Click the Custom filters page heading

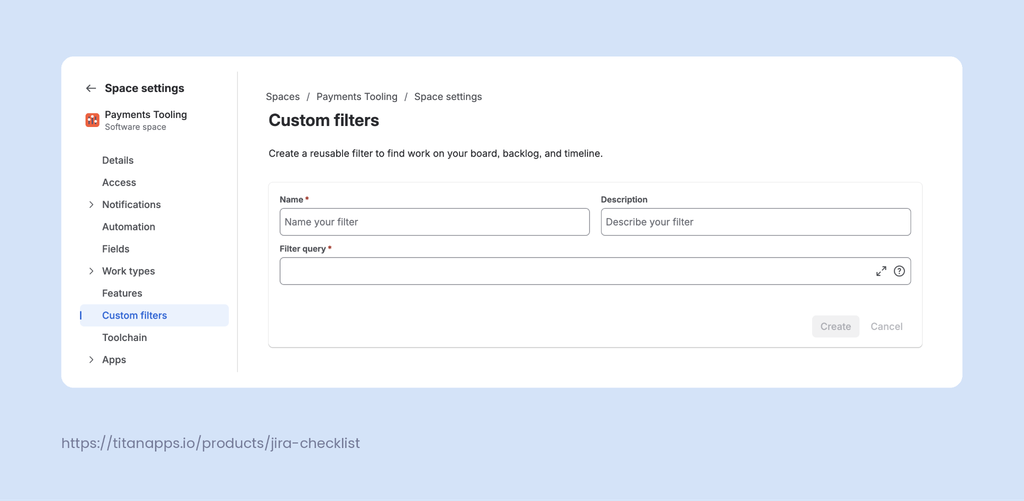point(324,120)
